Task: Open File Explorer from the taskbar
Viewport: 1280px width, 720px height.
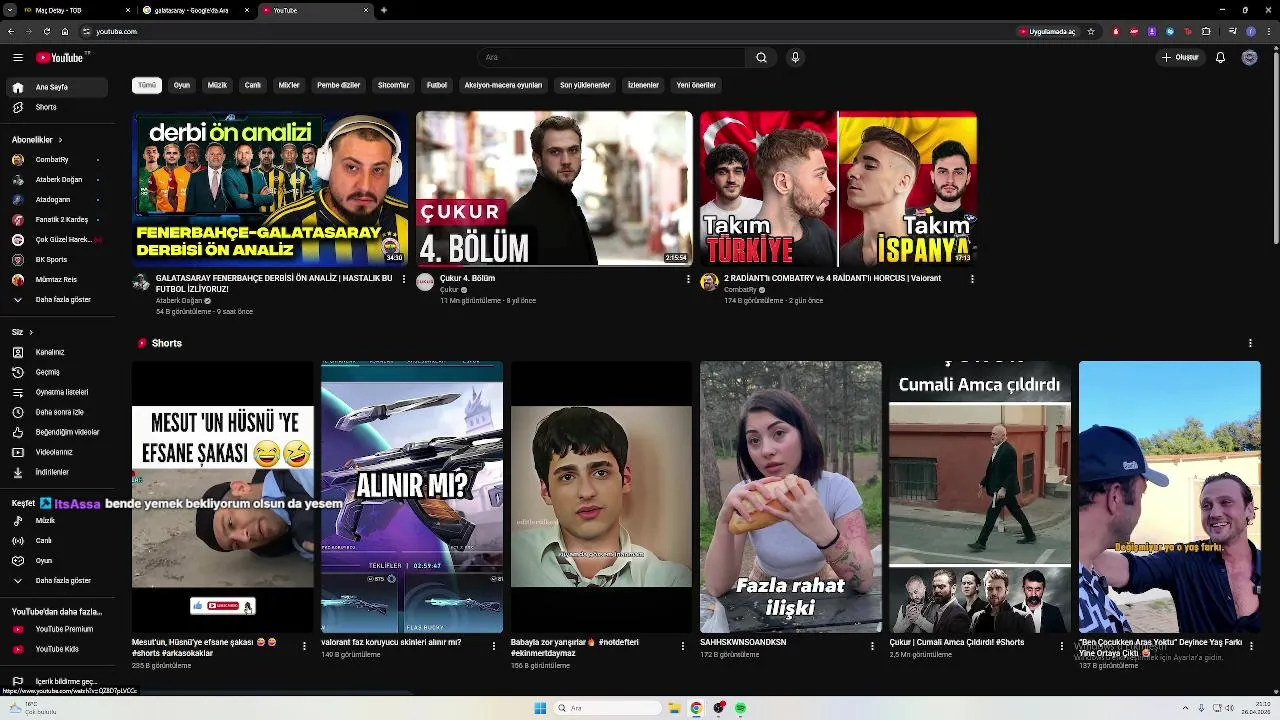Action: tap(674, 708)
